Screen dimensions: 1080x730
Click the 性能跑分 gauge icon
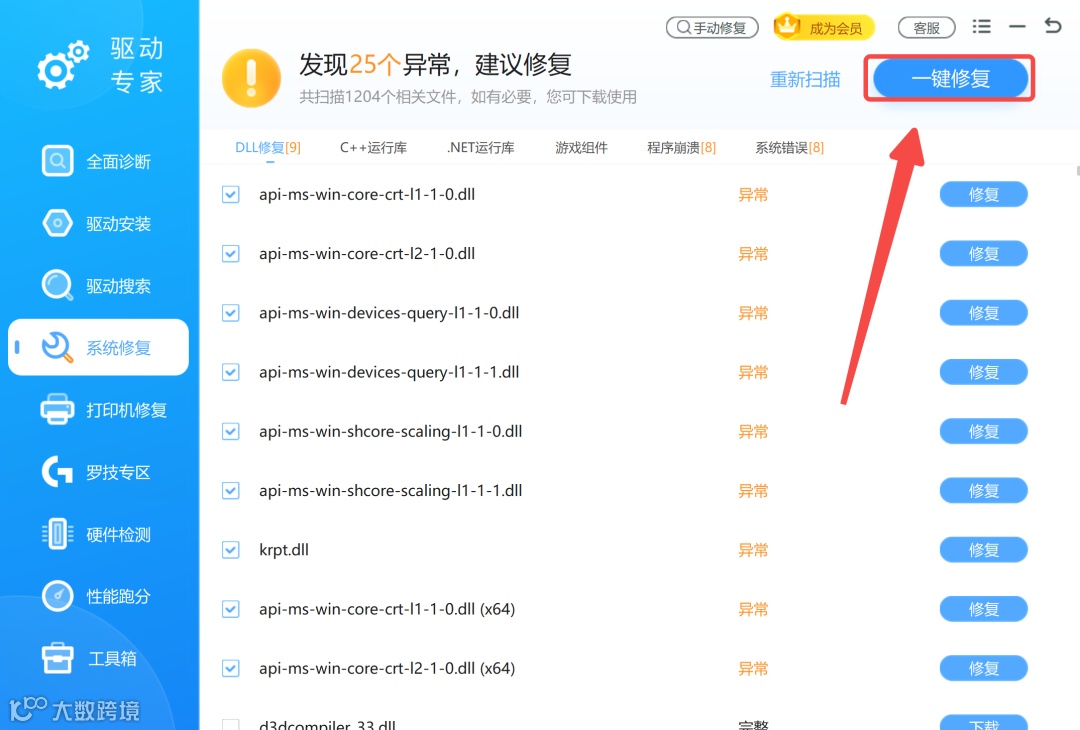(x=57, y=596)
